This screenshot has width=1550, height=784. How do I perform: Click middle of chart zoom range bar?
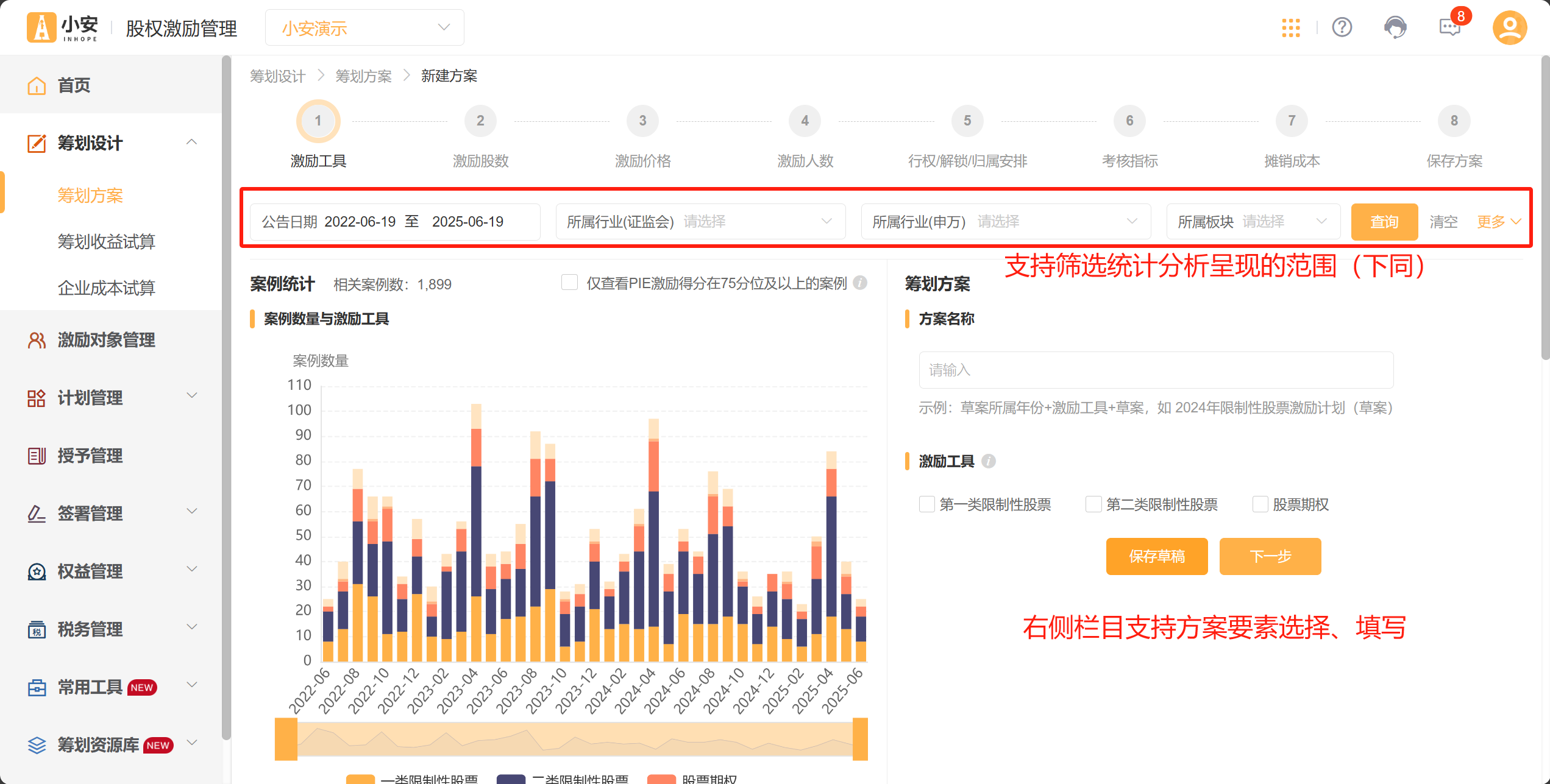click(x=575, y=739)
